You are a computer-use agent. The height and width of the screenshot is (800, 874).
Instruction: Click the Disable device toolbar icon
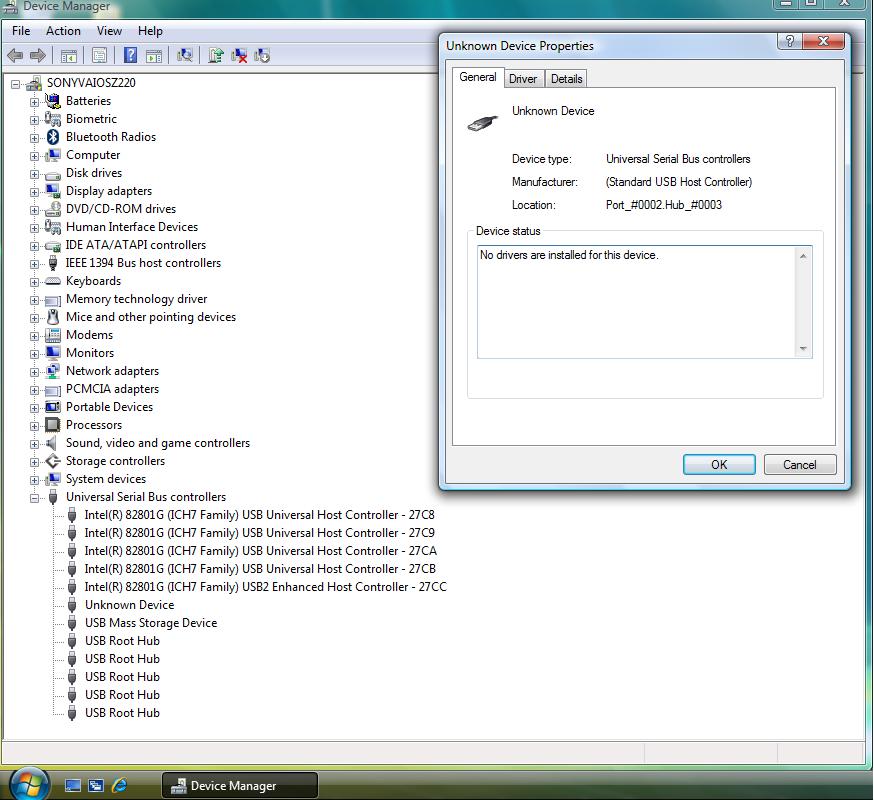(x=262, y=55)
